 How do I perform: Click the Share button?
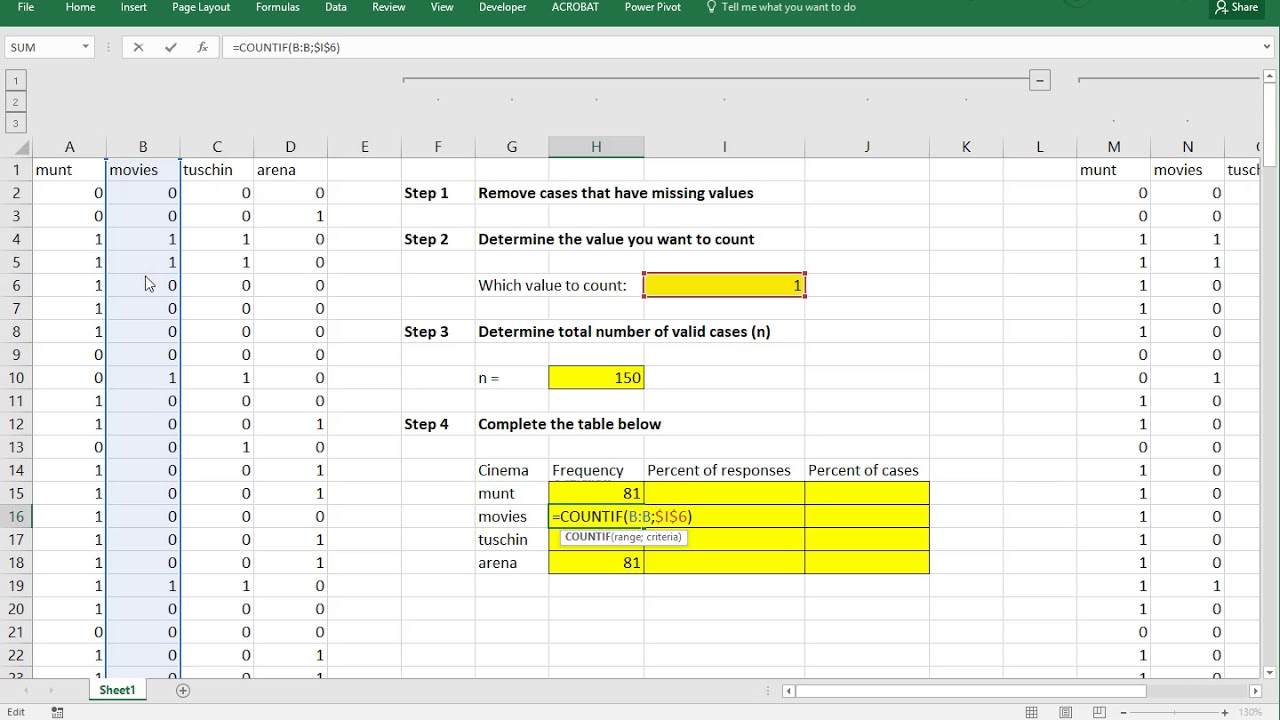click(x=1236, y=7)
